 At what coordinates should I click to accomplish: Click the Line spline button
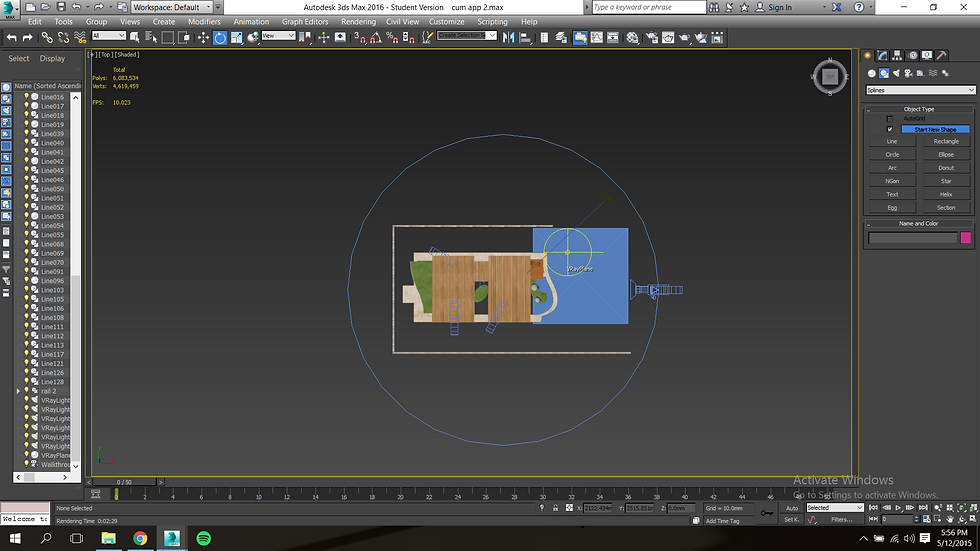[x=892, y=141]
